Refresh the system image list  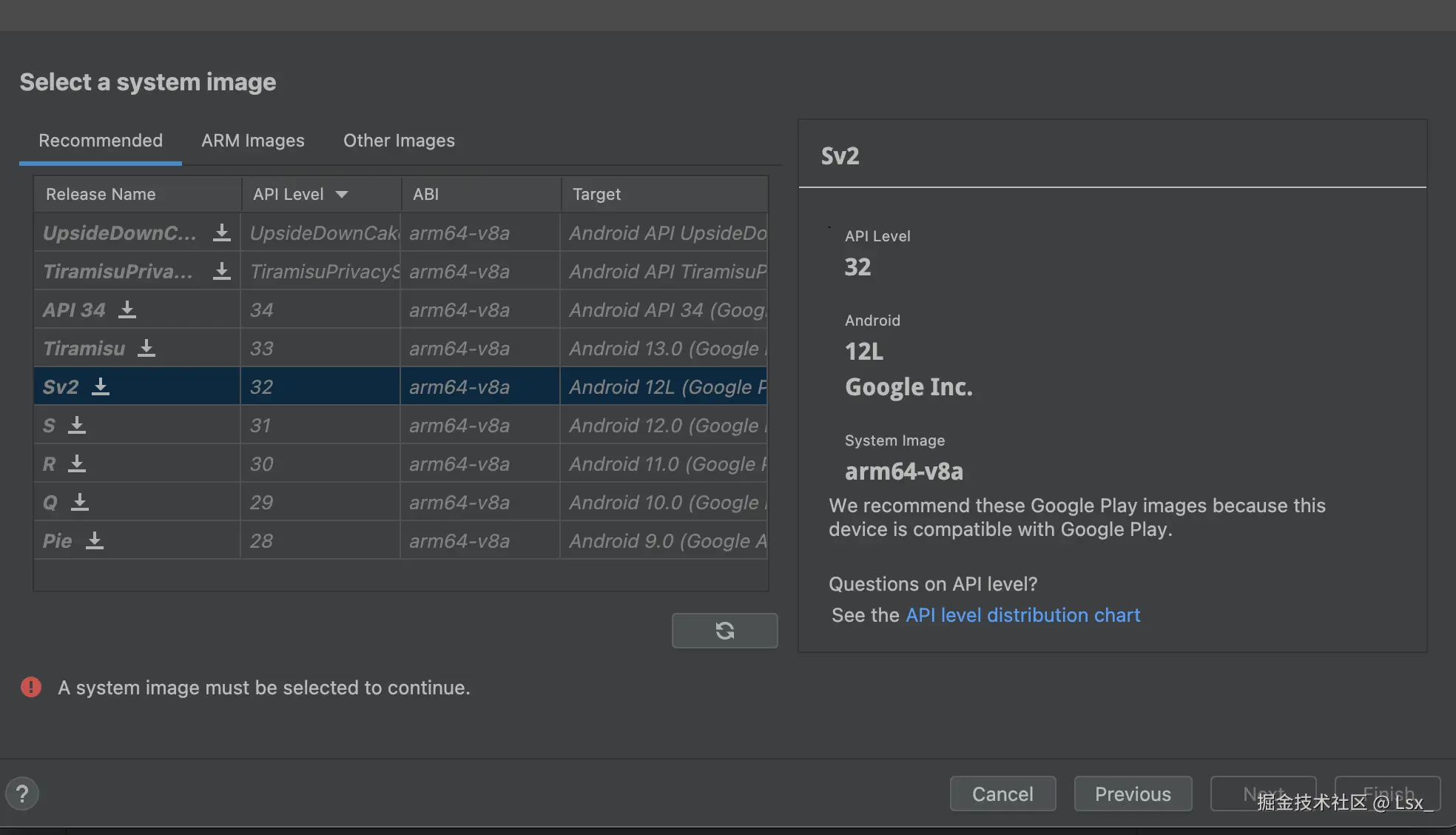724,631
